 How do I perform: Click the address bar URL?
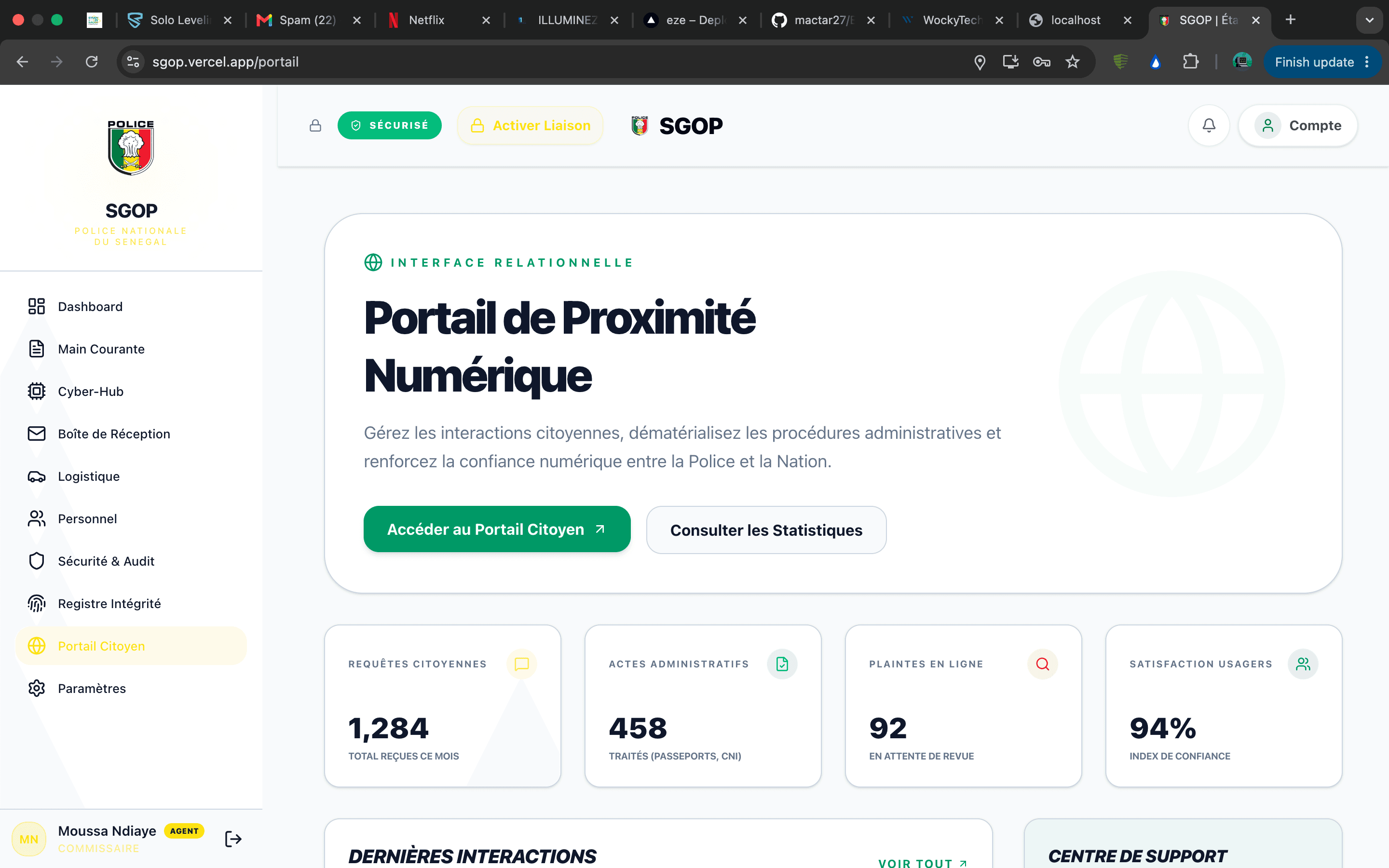click(226, 62)
